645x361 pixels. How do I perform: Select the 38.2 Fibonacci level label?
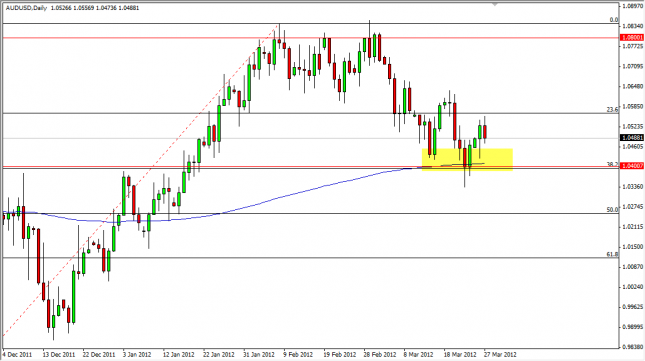click(x=613, y=164)
